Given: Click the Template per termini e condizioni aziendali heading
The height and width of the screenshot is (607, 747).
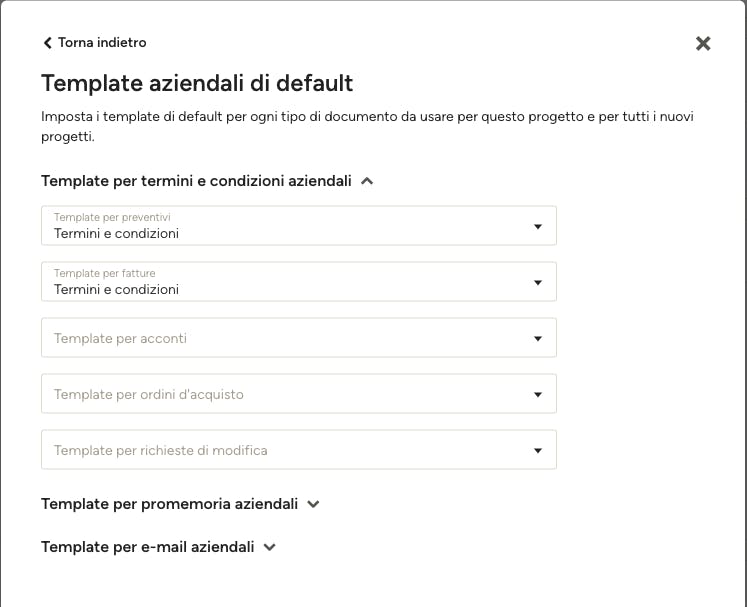Looking at the screenshot, I should click(x=196, y=181).
